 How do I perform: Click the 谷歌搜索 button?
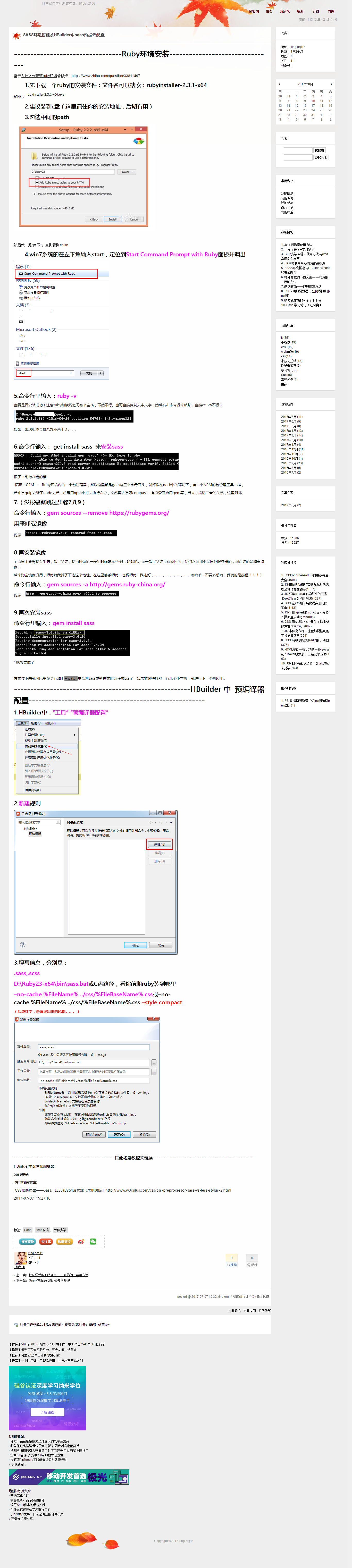coord(320,157)
